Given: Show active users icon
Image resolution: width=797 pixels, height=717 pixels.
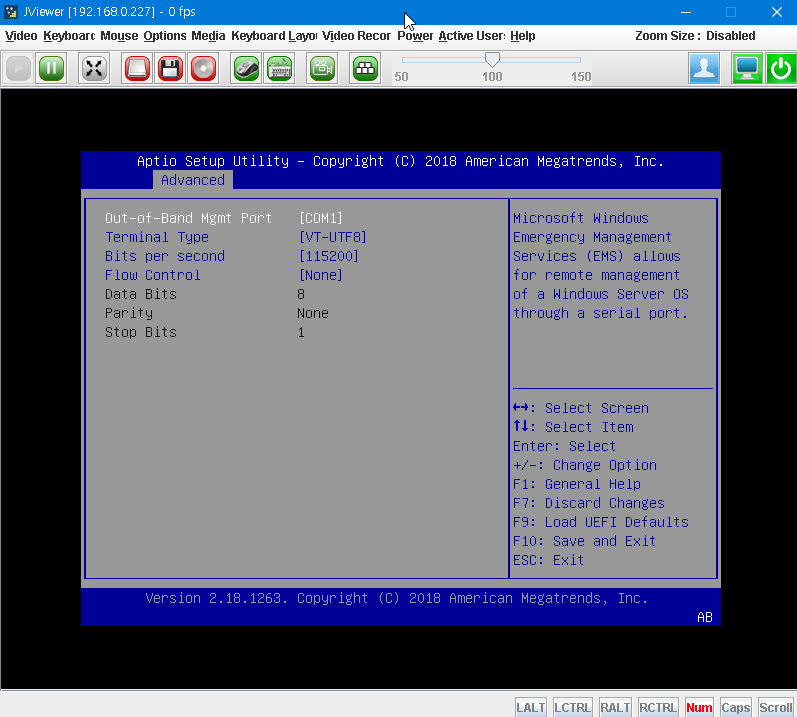Looking at the screenshot, I should (x=704, y=68).
